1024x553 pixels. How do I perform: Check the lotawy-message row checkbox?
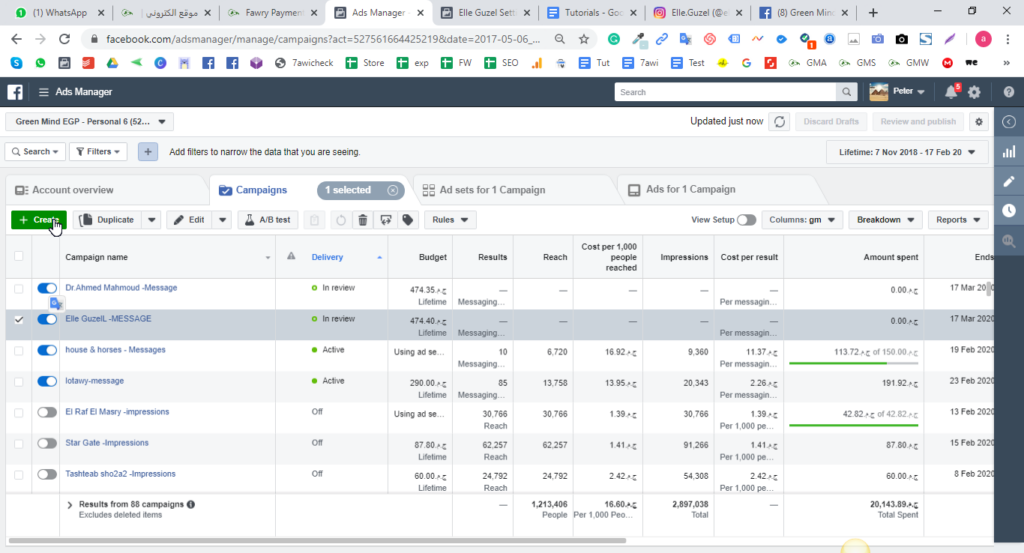click(18, 382)
